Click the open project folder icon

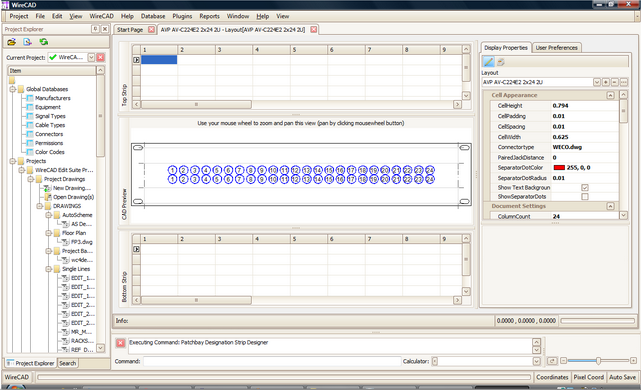[11, 42]
